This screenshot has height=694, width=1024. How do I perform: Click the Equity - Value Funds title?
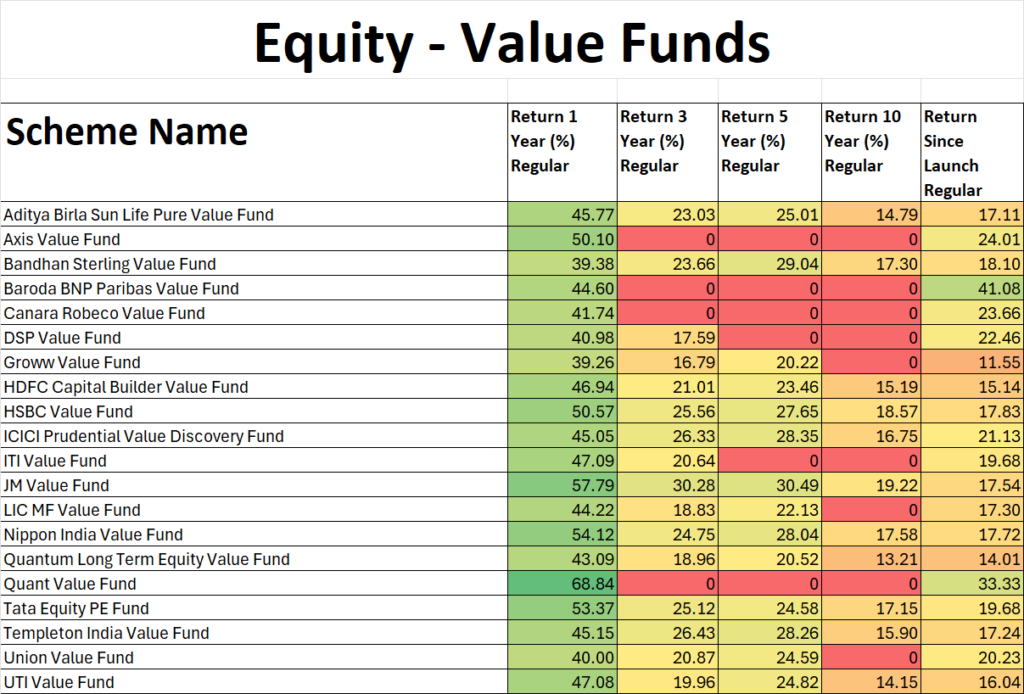[x=512, y=43]
